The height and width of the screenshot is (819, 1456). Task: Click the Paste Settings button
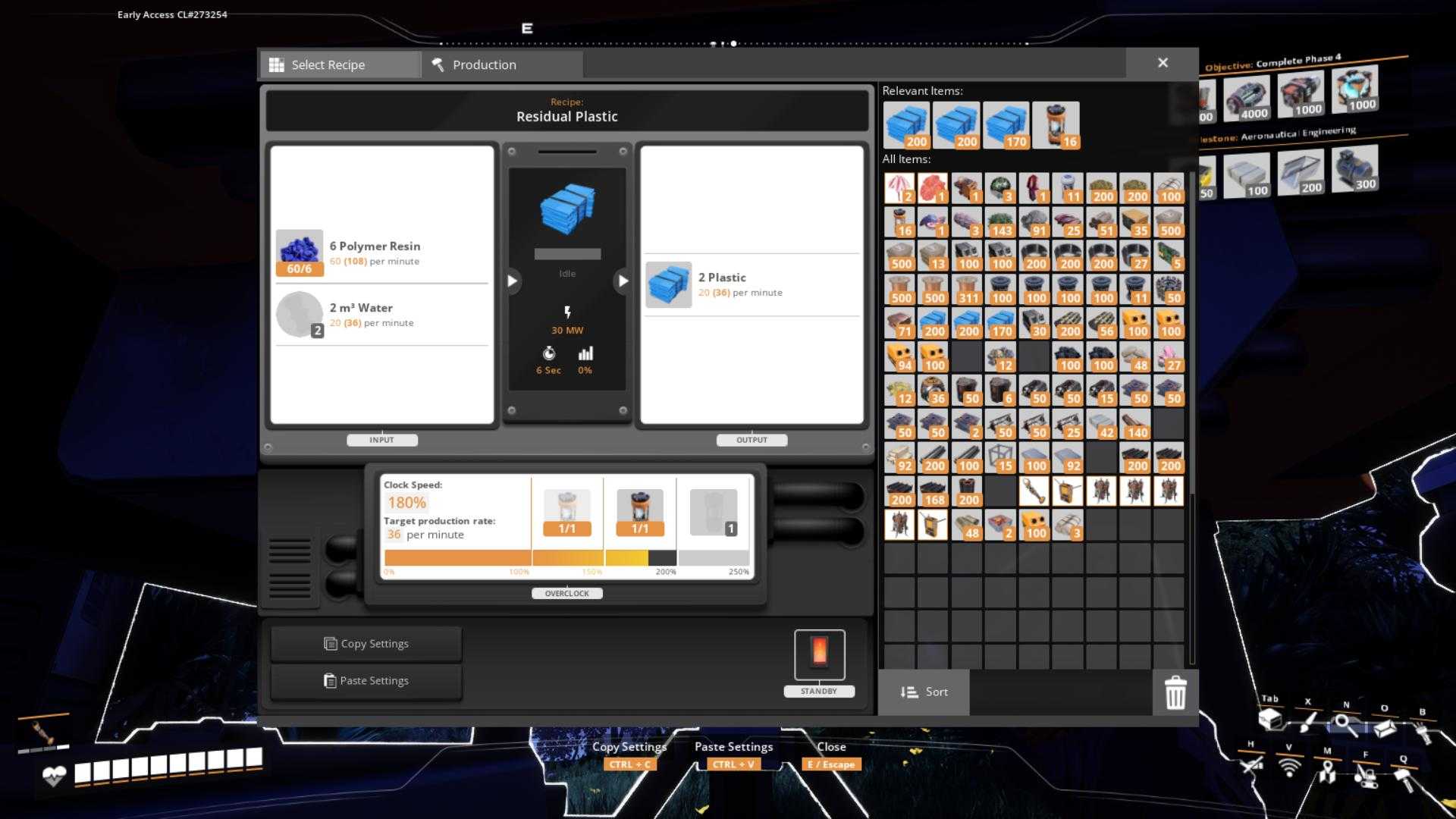(366, 680)
